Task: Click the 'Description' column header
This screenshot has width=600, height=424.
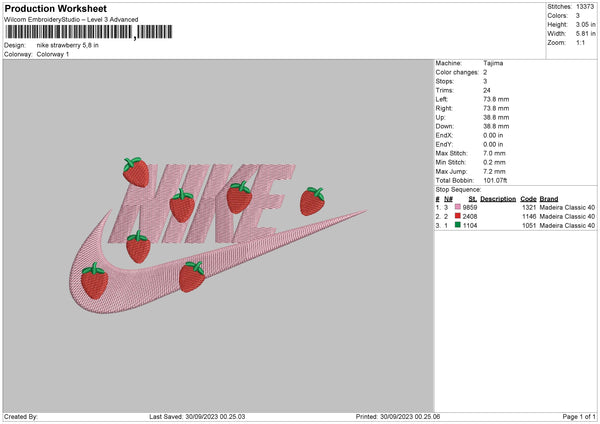Action: (x=498, y=199)
